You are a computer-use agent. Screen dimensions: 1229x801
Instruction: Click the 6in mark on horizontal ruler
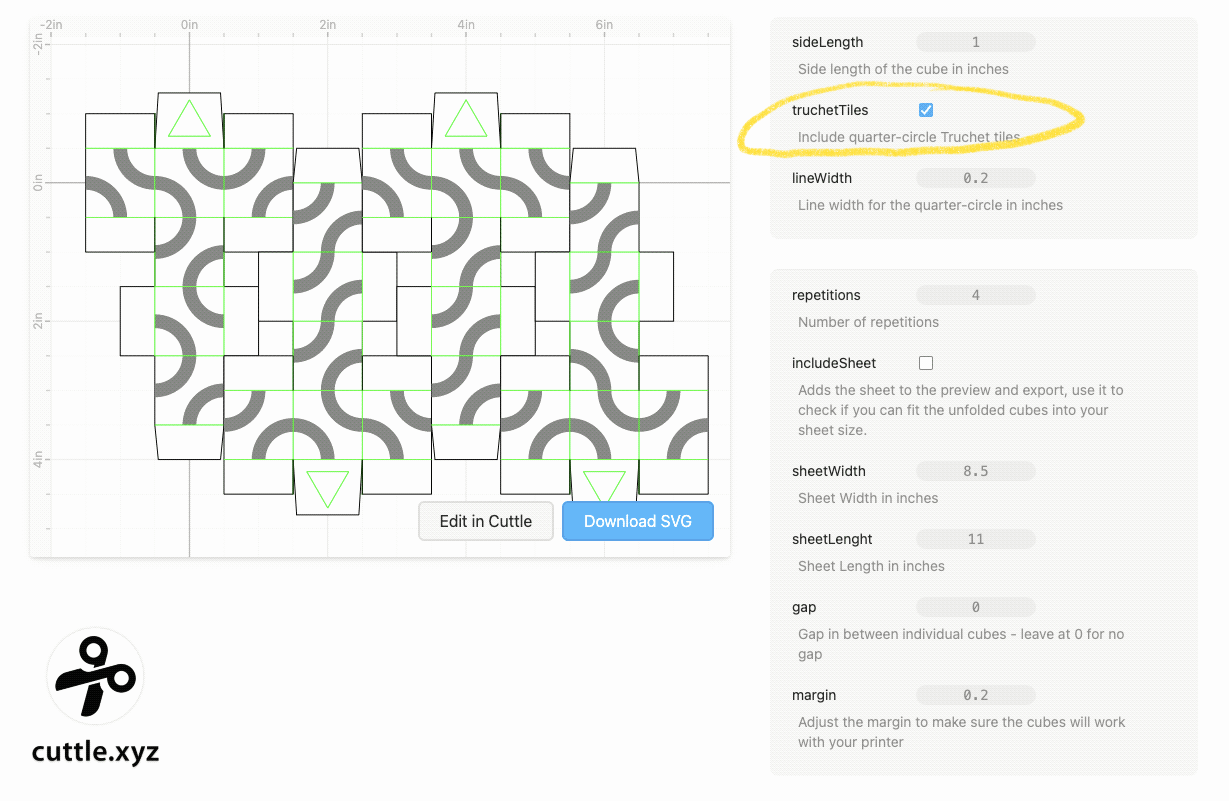click(604, 24)
